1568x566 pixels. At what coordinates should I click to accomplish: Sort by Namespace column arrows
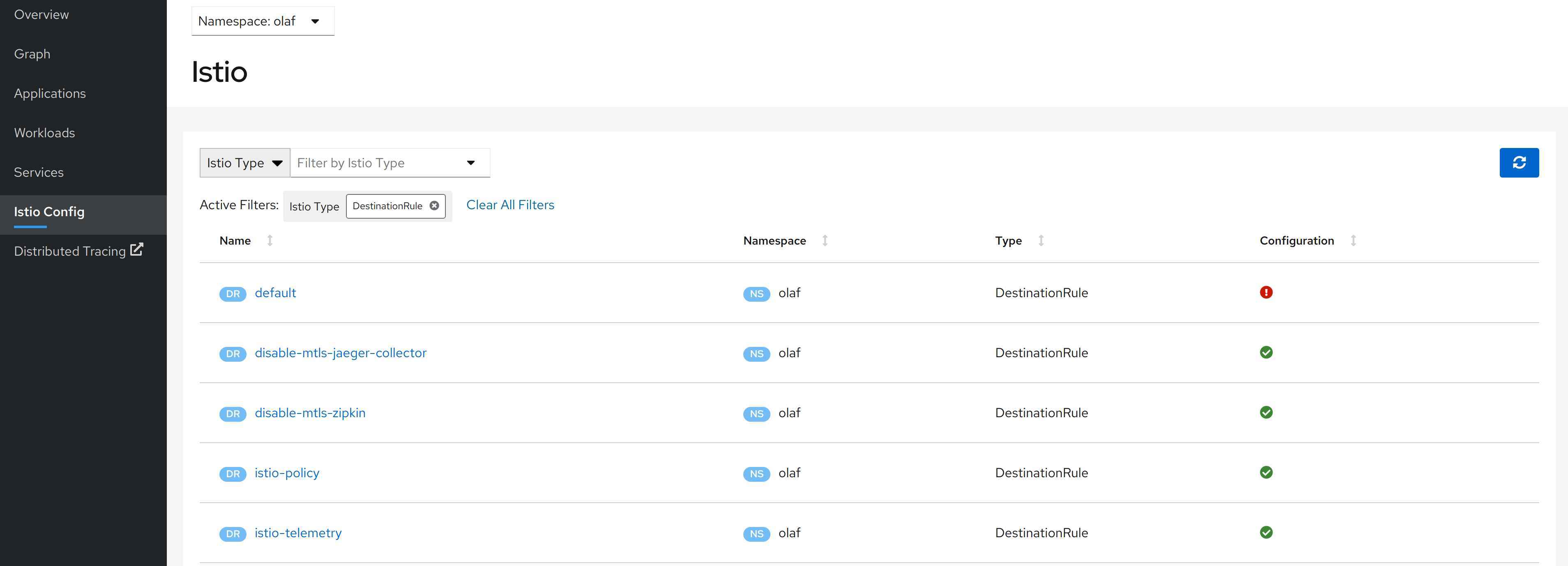[x=825, y=240]
